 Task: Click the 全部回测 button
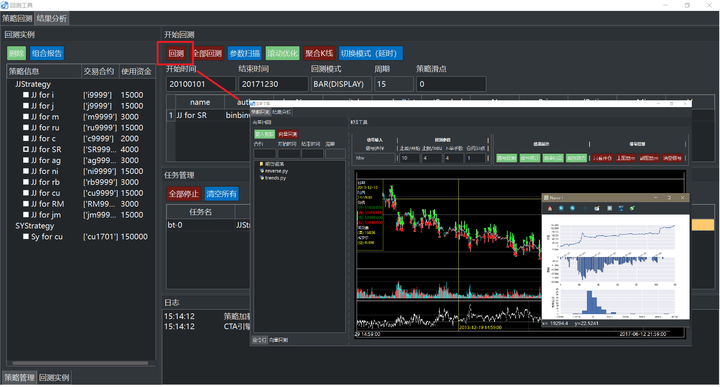coord(208,53)
